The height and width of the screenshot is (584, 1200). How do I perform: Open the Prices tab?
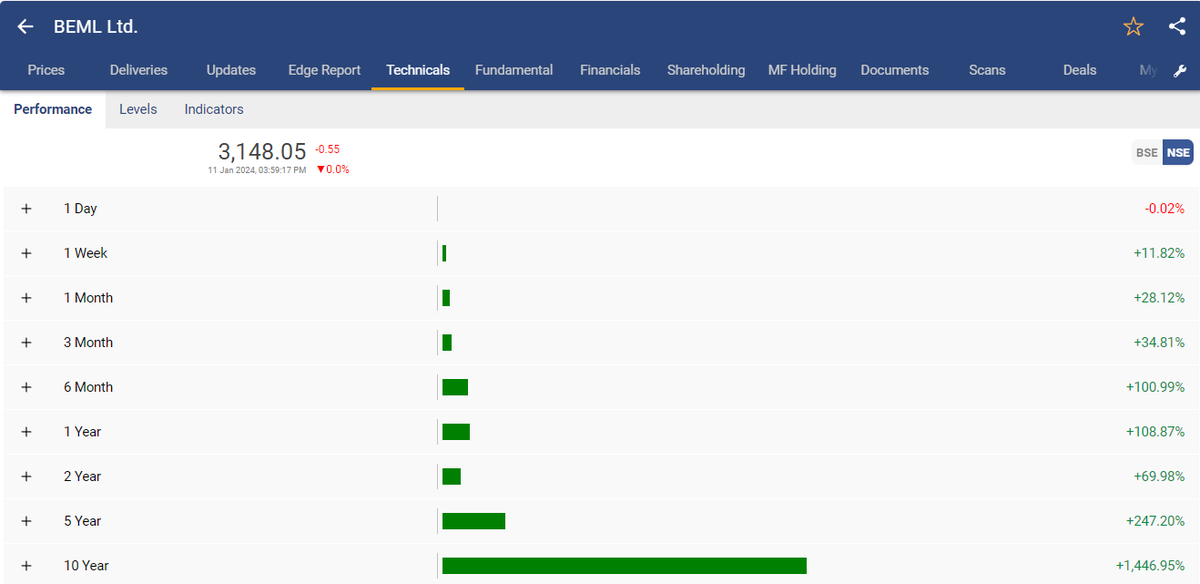46,70
